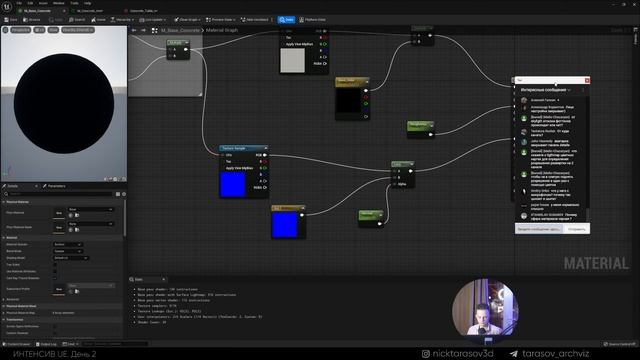Viewport: 640px width, 360px height.
Task: Open the Content Drawer
Action: (x=16, y=344)
